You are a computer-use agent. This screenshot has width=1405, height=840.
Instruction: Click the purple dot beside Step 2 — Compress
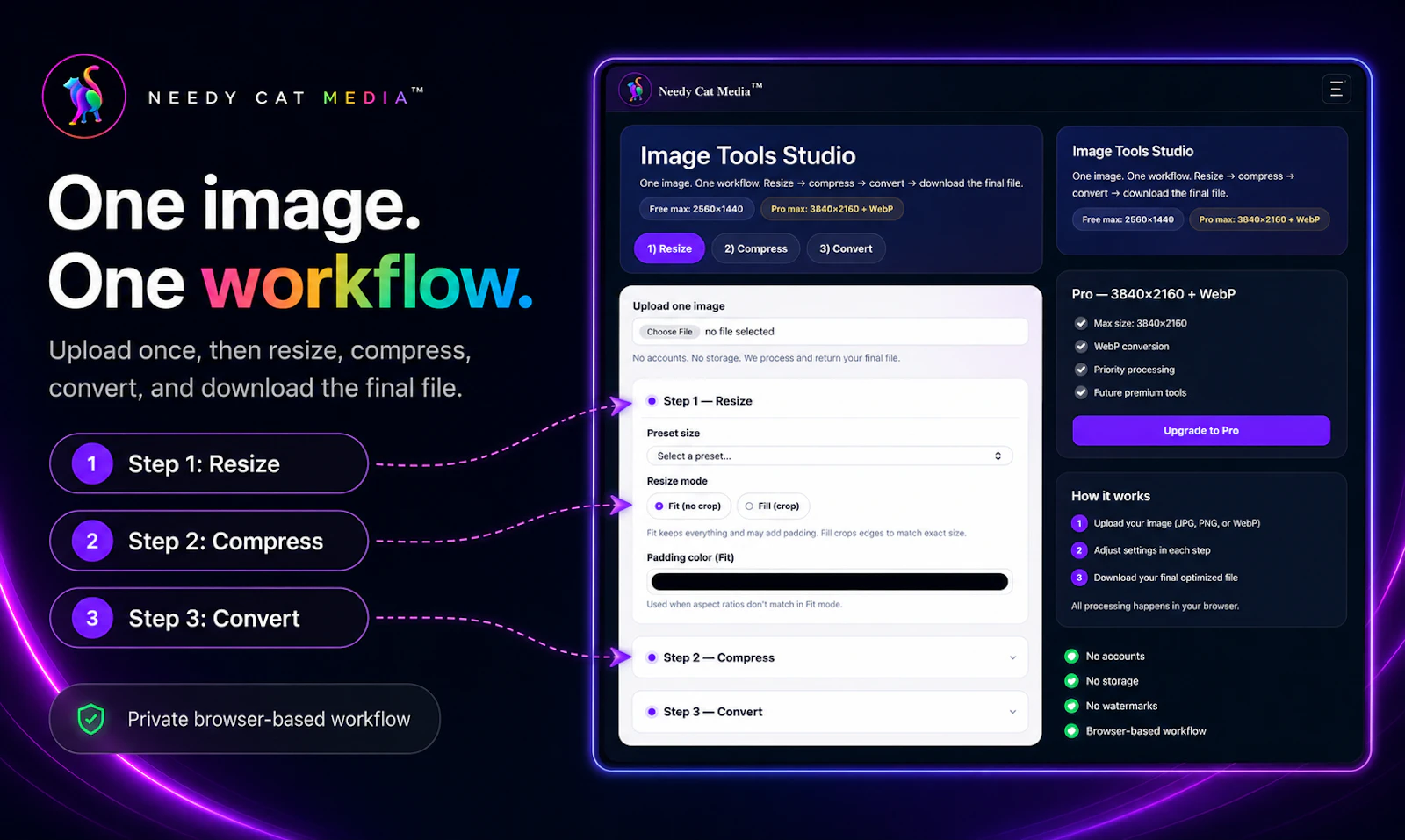tap(652, 657)
